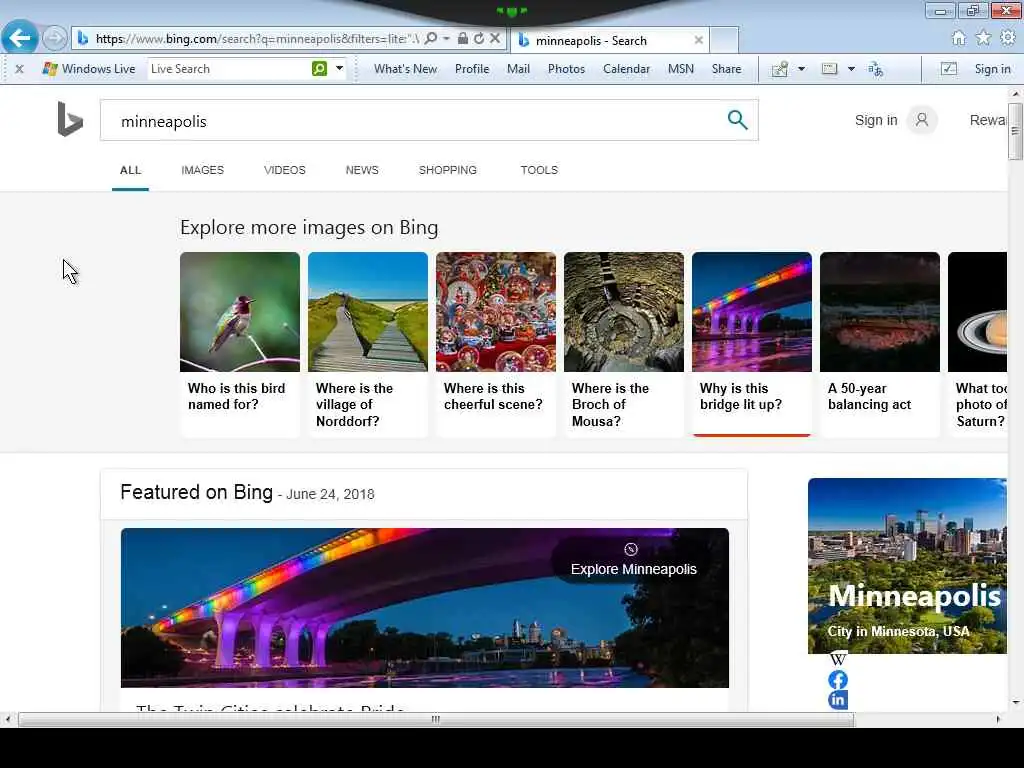1024x768 pixels.
Task: Open the featured rainbow bridge image
Action: point(424,607)
